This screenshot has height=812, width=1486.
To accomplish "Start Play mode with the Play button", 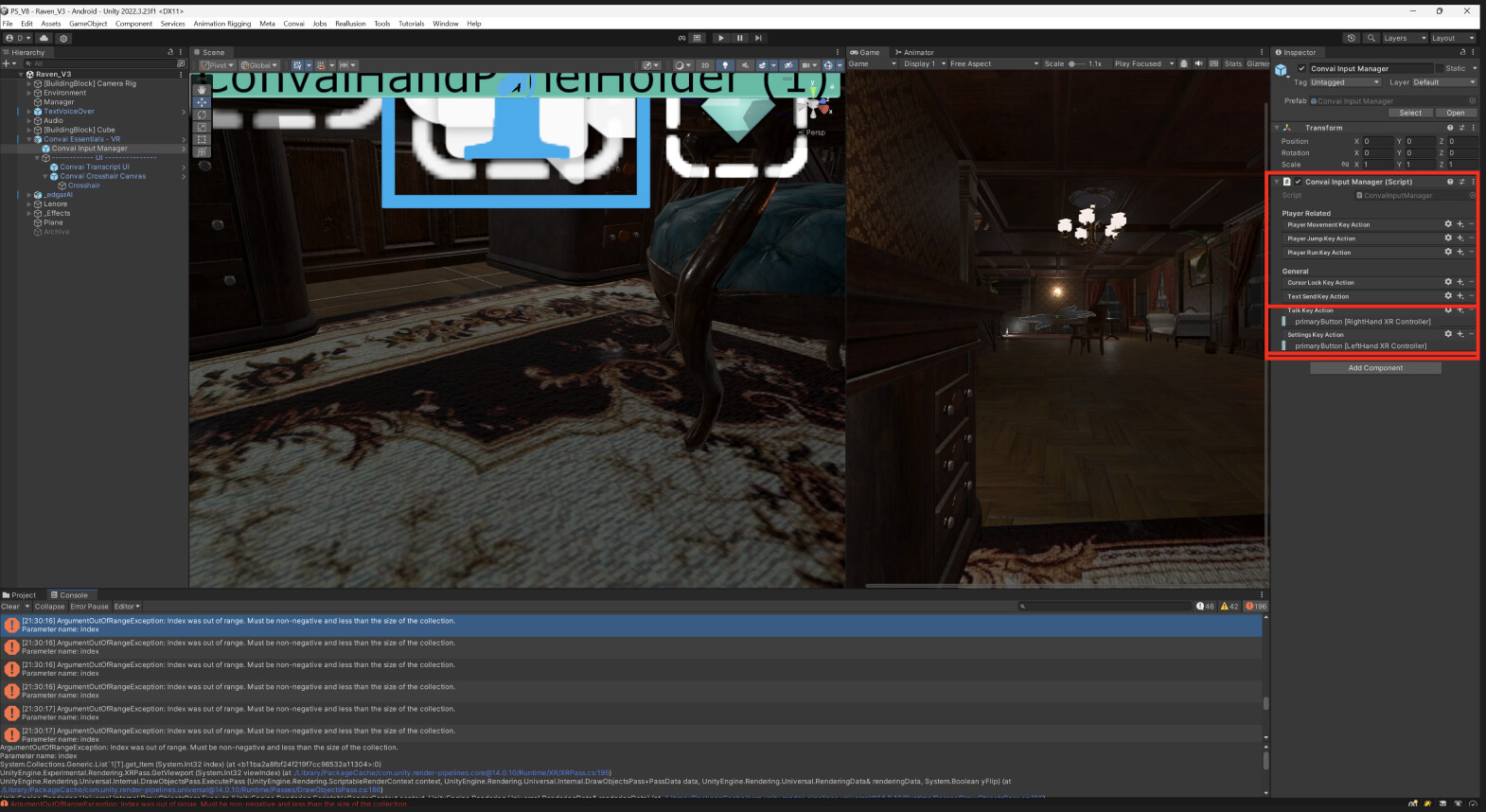I will pos(721,38).
